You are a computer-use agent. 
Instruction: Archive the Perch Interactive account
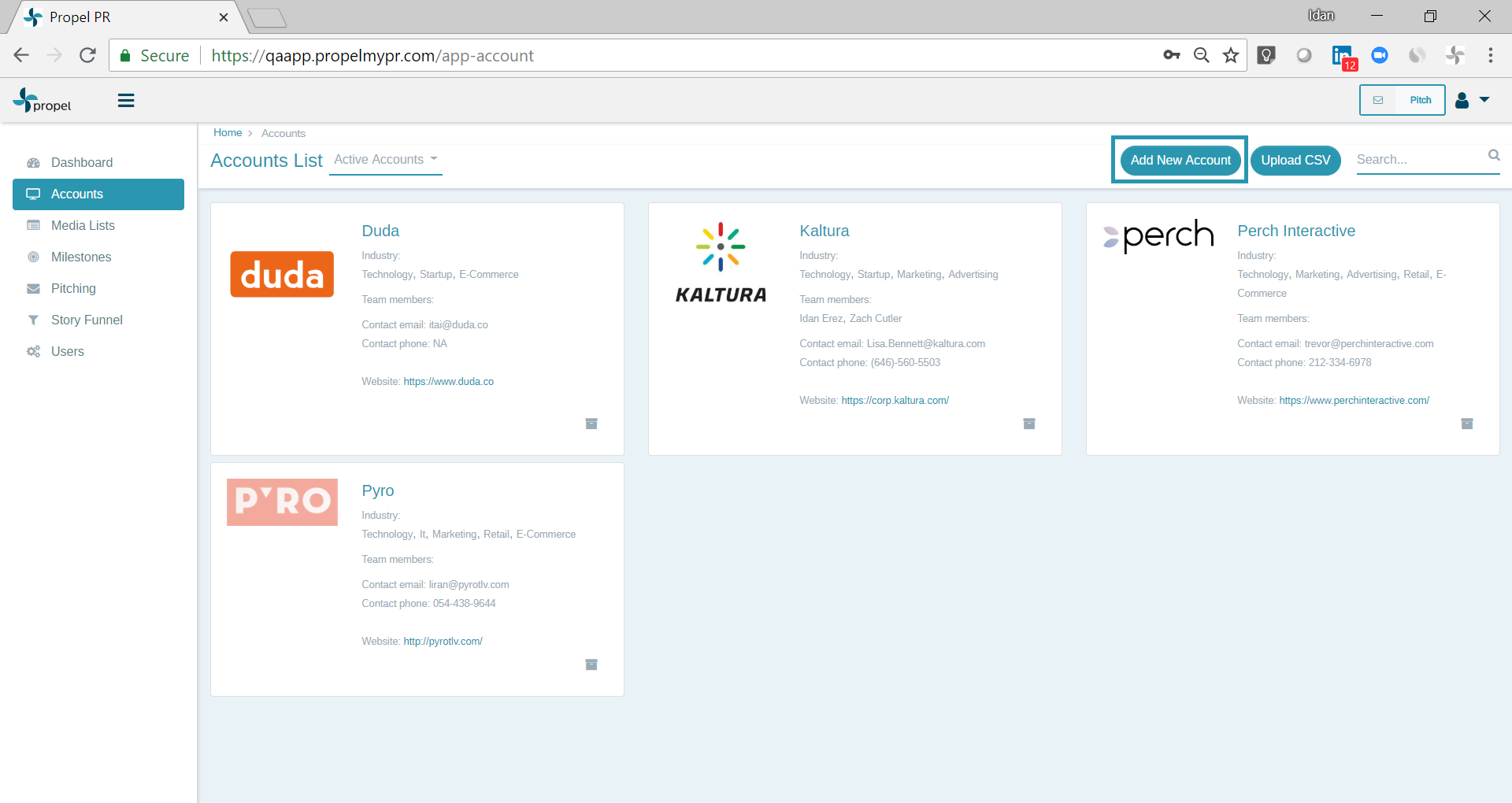click(x=1467, y=424)
